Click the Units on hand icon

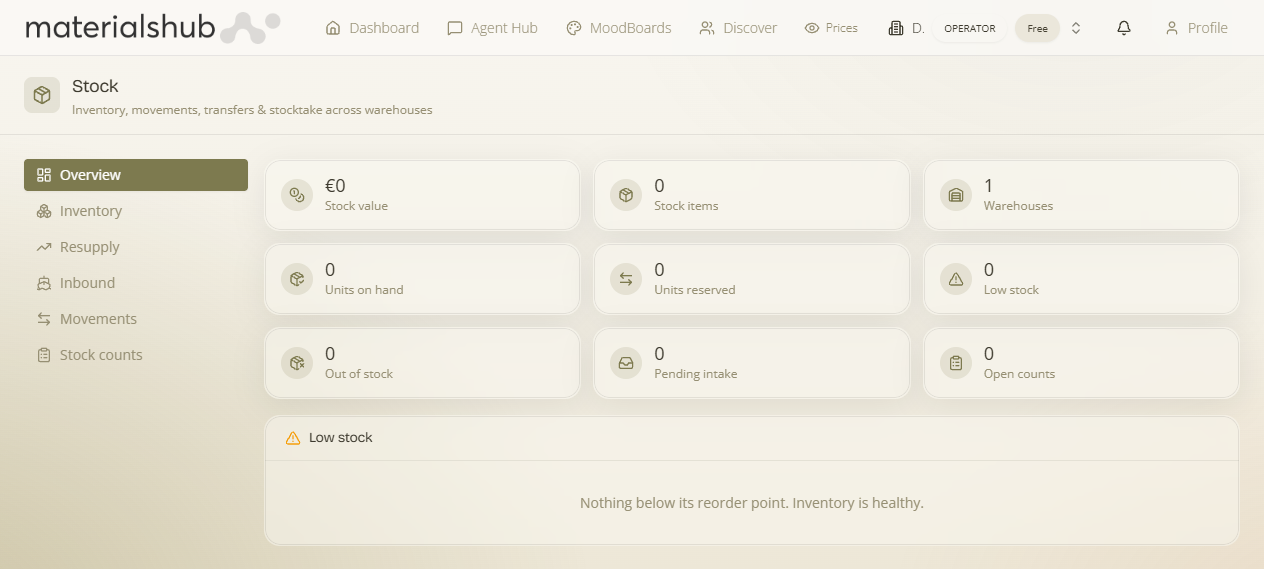click(x=297, y=279)
